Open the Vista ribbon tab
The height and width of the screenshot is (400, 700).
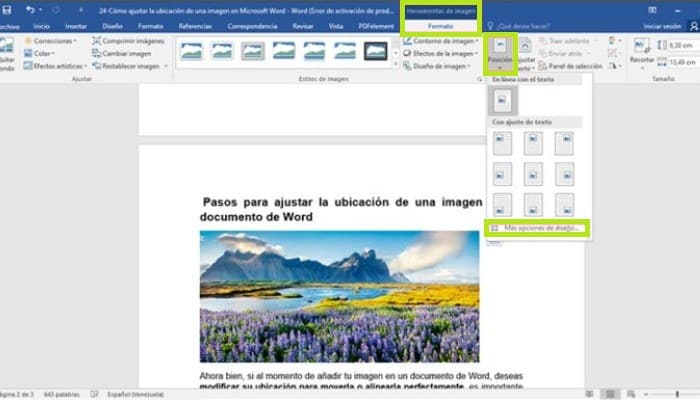(336, 26)
